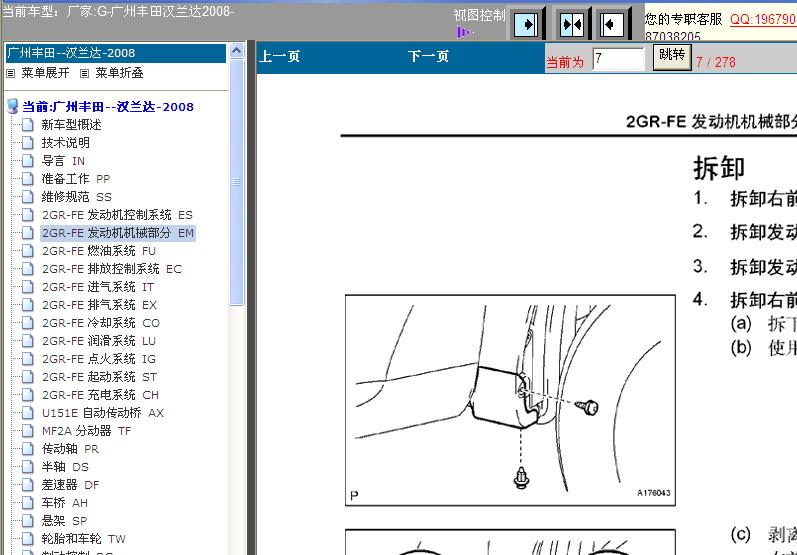Open the 技术说明 chapter
Screen dimensions: 797x555
[66, 143]
